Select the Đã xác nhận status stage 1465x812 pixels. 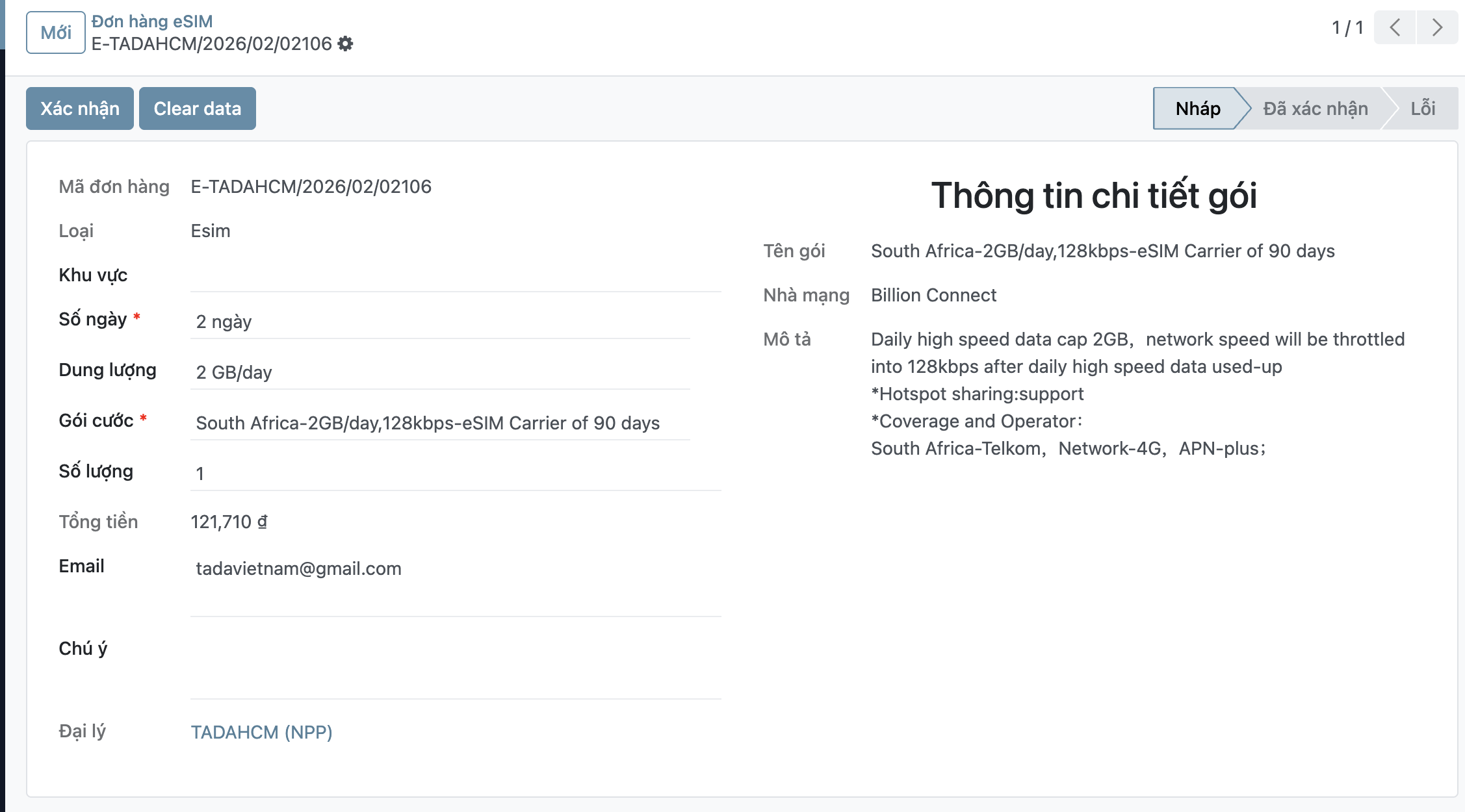tap(1315, 108)
